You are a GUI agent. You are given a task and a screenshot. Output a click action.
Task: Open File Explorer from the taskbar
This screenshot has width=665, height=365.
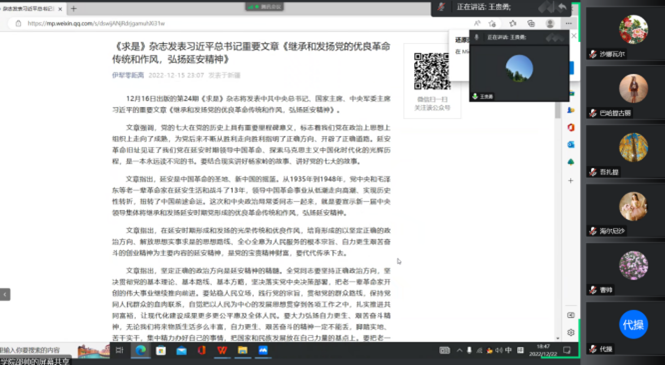243,350
